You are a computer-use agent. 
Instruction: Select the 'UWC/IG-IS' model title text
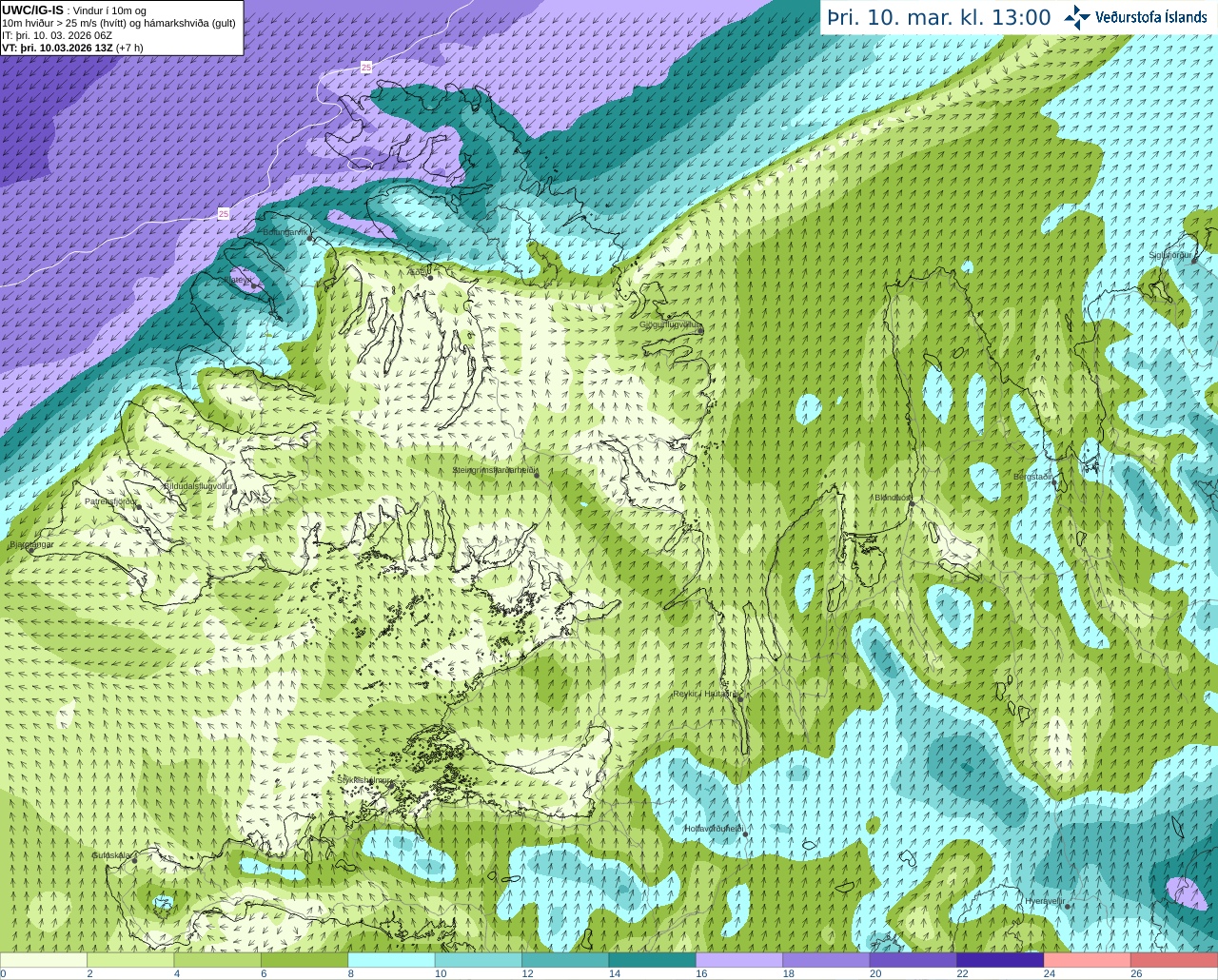[x=32, y=10]
